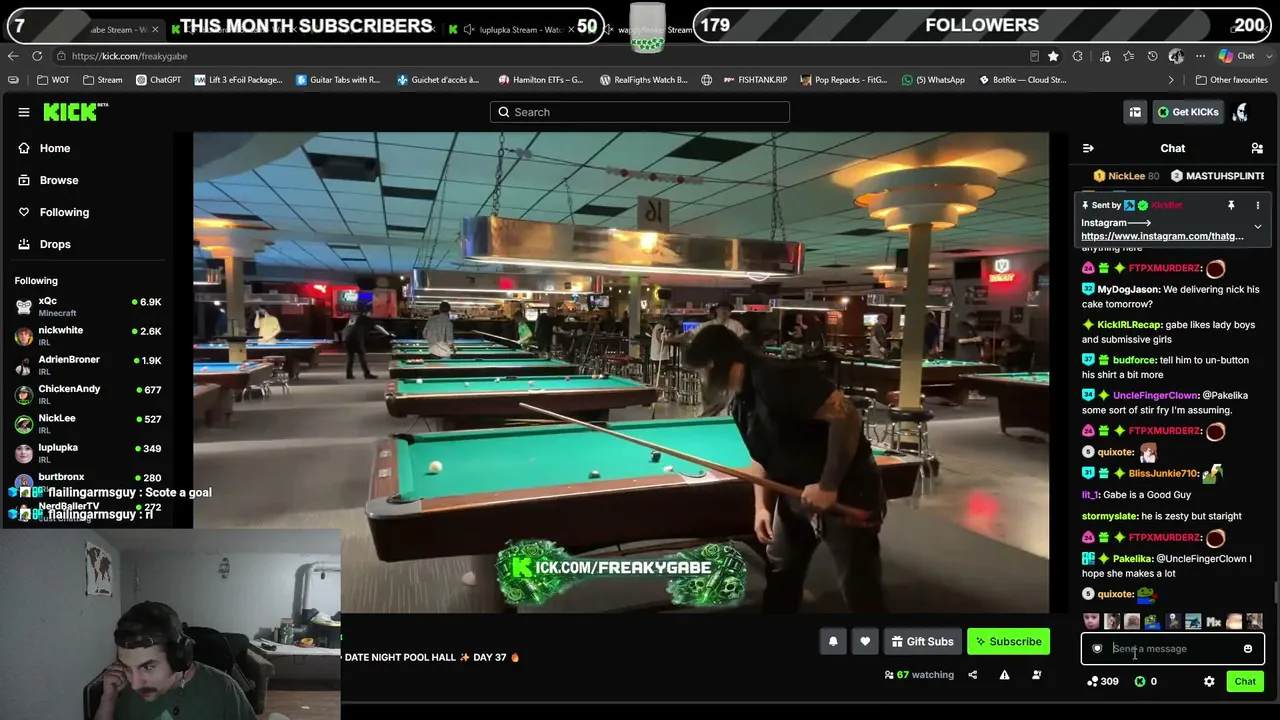The width and height of the screenshot is (1280, 720).
Task: Click username UncleFingerClown in chat
Action: 1155,395
